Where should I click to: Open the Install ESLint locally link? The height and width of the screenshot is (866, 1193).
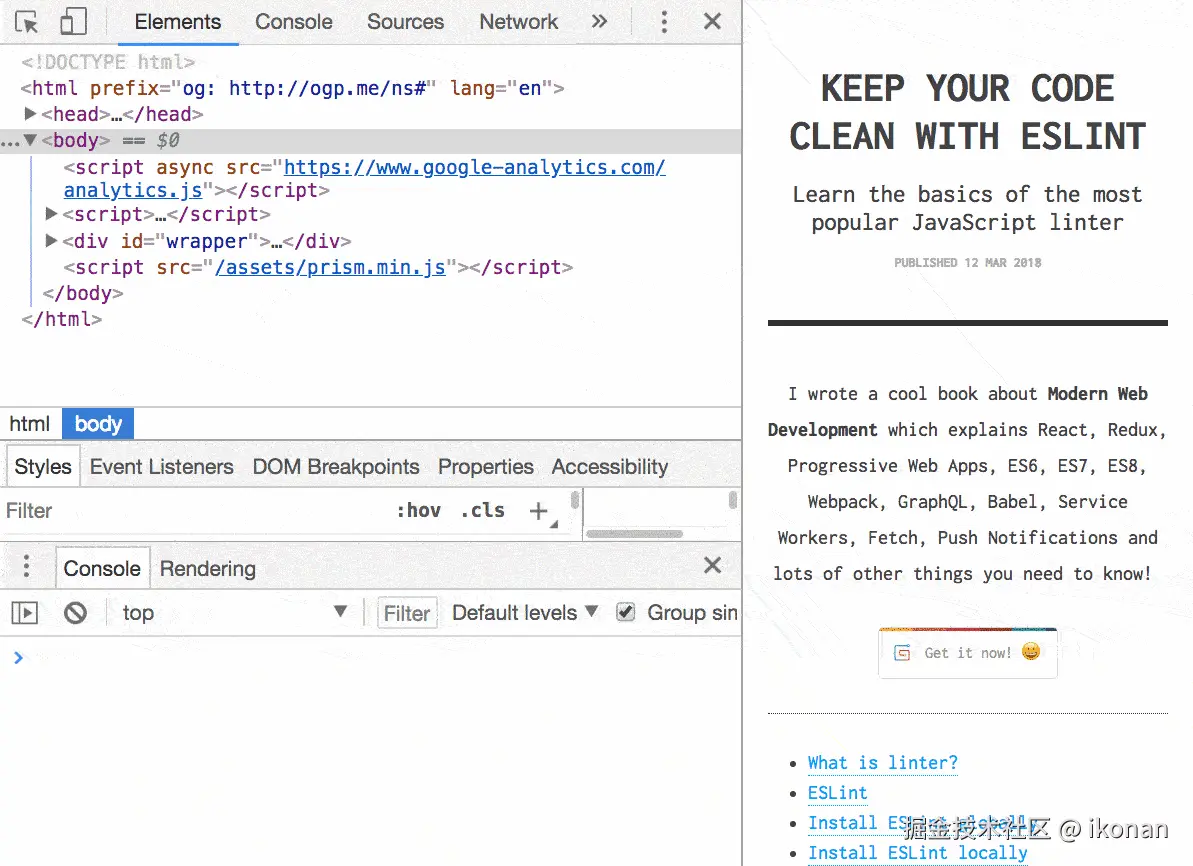click(x=918, y=853)
